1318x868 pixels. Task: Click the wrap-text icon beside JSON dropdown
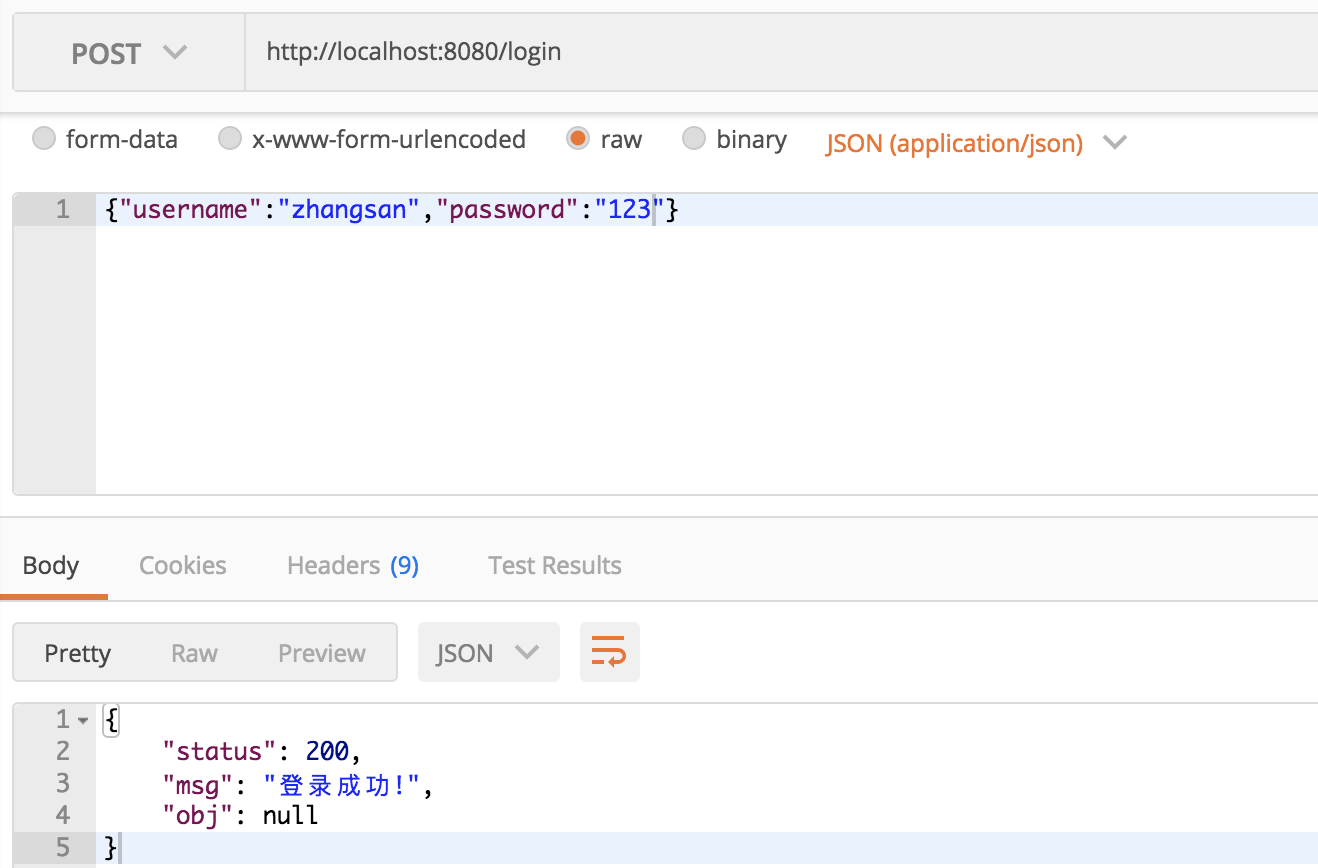point(609,652)
